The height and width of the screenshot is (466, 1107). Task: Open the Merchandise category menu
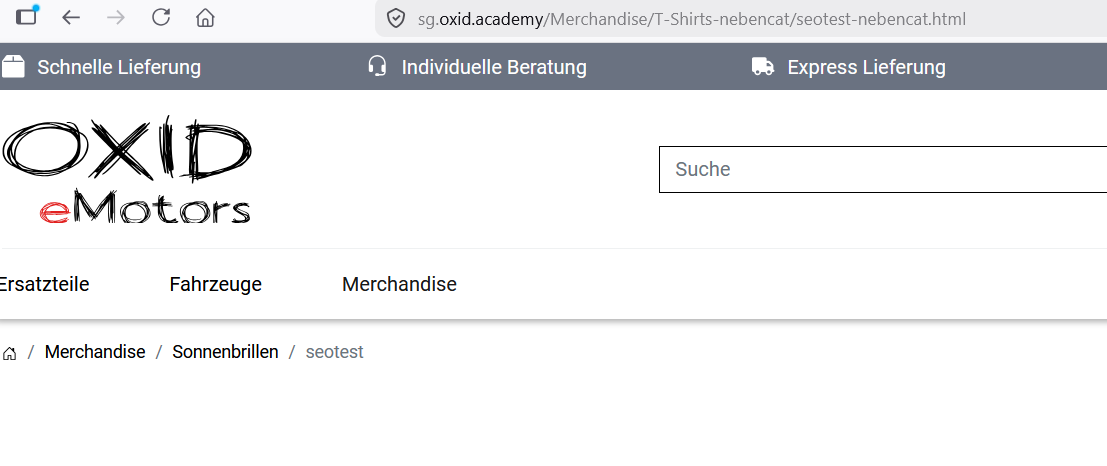[399, 284]
